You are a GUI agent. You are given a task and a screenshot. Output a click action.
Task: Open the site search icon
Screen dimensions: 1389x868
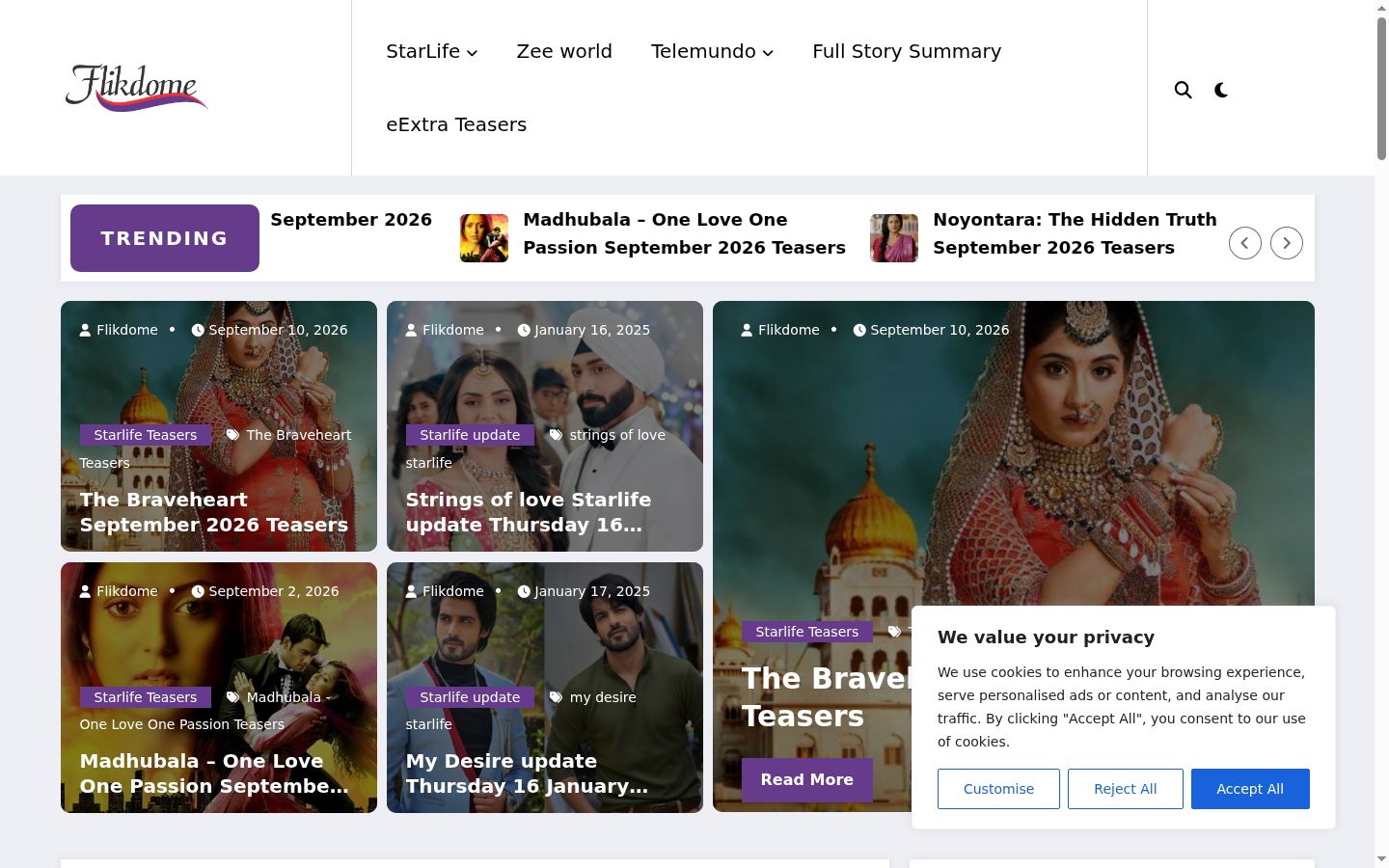pos(1183,90)
